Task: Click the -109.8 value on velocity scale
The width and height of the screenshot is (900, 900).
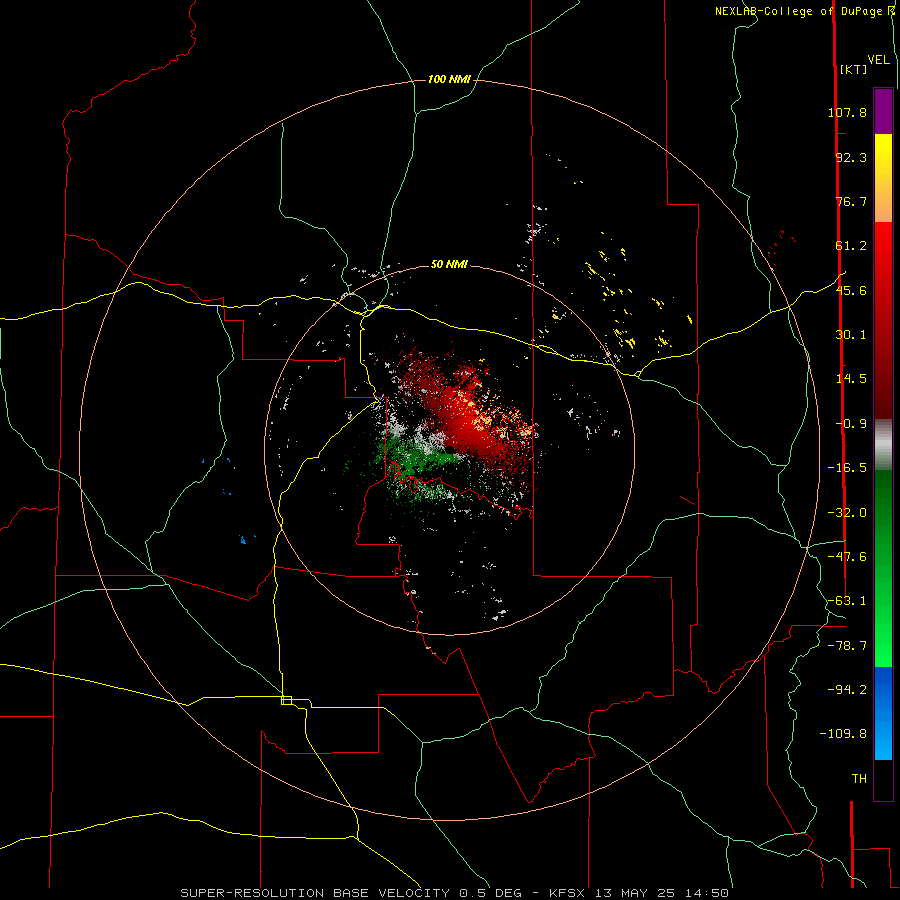Action: (x=843, y=734)
